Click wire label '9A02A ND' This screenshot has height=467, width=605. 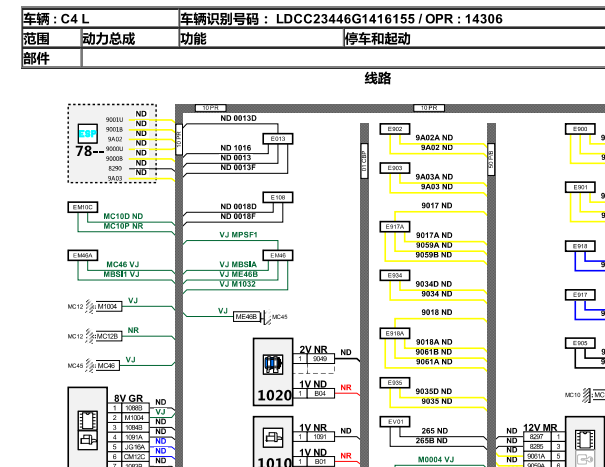434,138
